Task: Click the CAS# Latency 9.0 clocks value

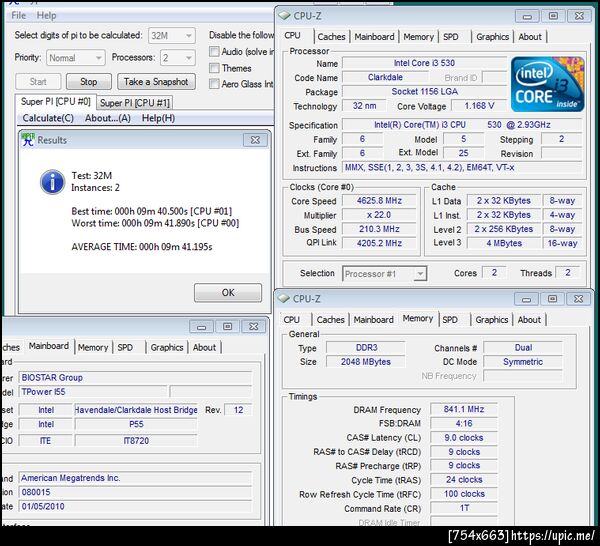Action: 464,437
